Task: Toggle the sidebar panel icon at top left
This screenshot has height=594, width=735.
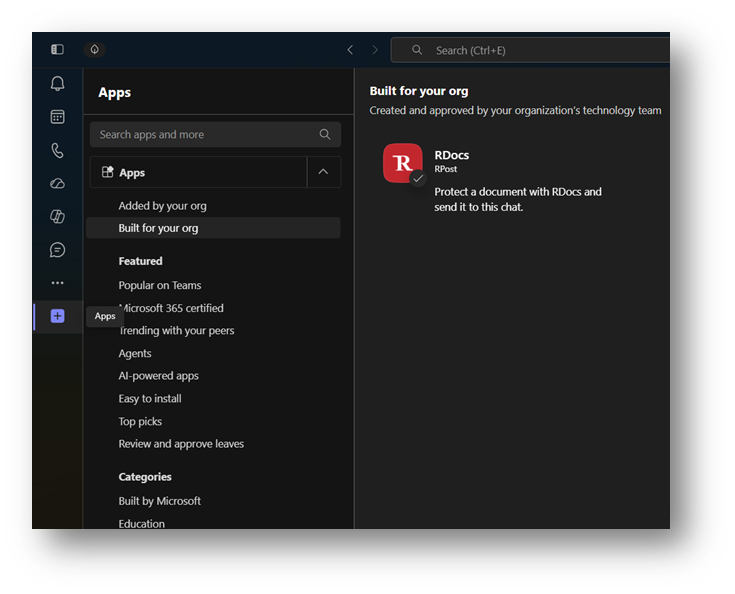Action: pyautogui.click(x=57, y=49)
